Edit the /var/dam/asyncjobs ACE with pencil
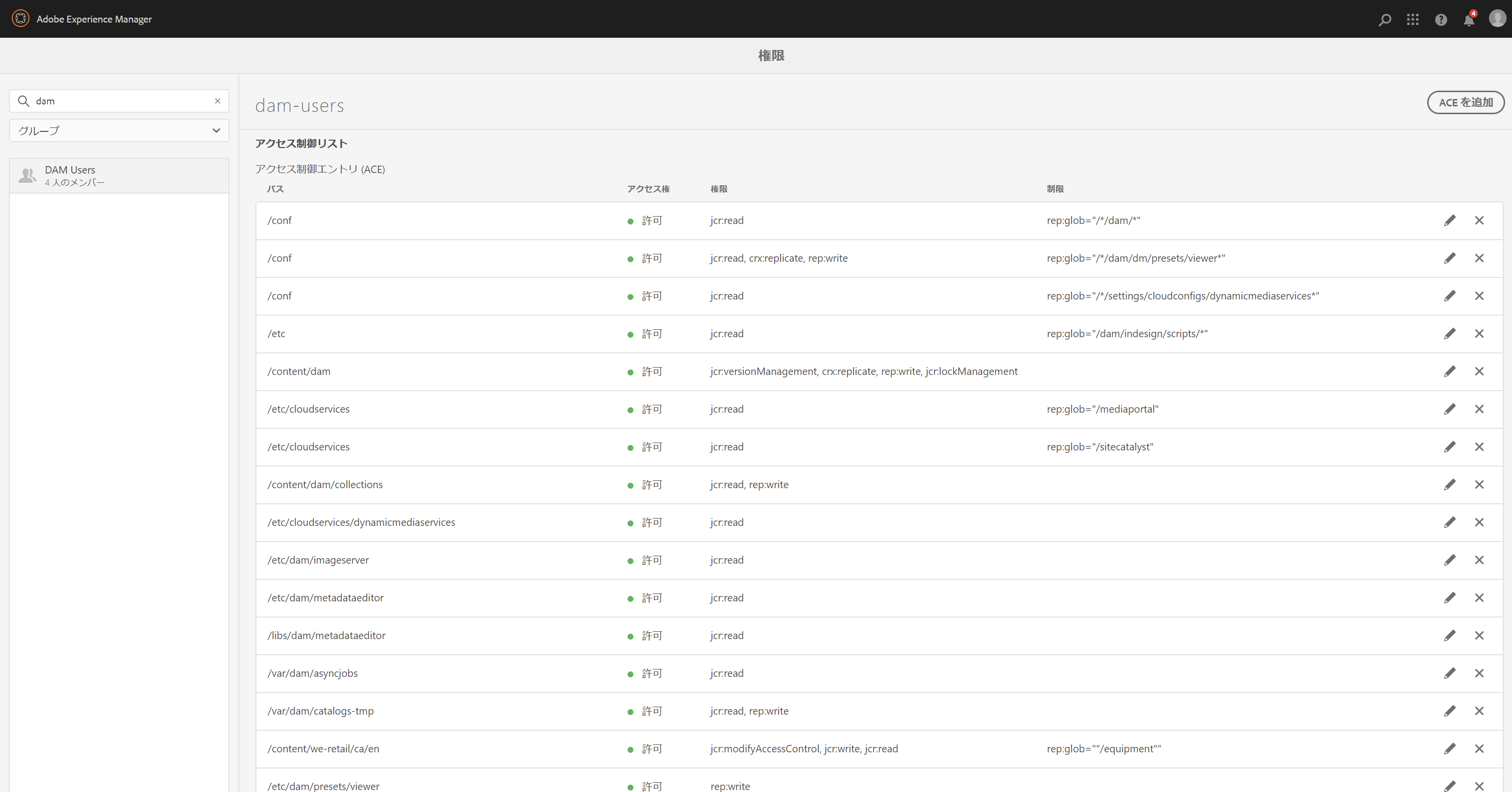The width and height of the screenshot is (1512, 792). pyautogui.click(x=1450, y=673)
